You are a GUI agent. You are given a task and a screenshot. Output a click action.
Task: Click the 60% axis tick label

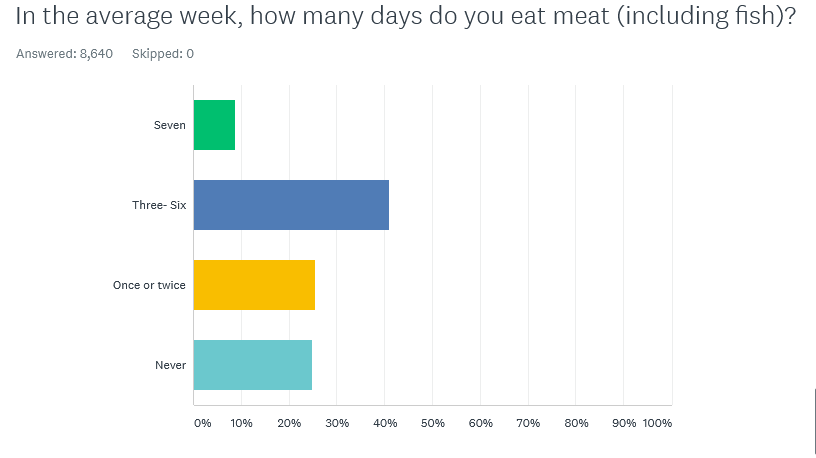(481, 423)
